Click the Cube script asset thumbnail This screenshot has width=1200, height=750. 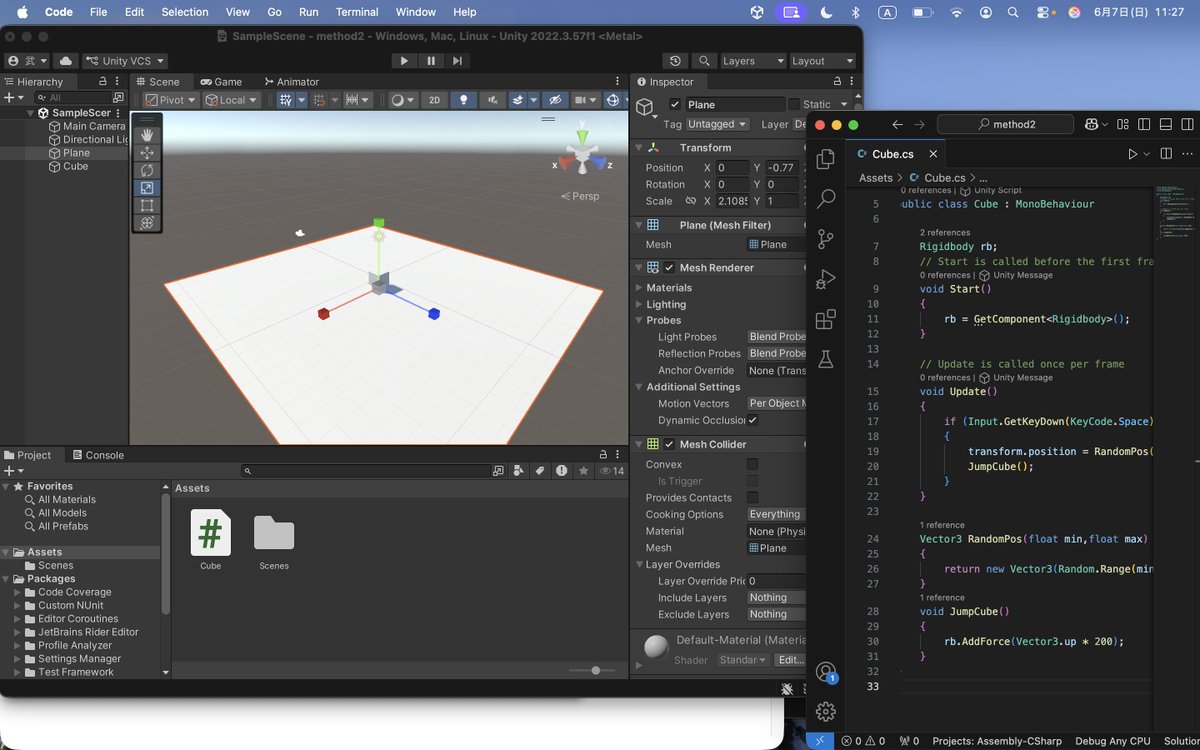pos(210,533)
